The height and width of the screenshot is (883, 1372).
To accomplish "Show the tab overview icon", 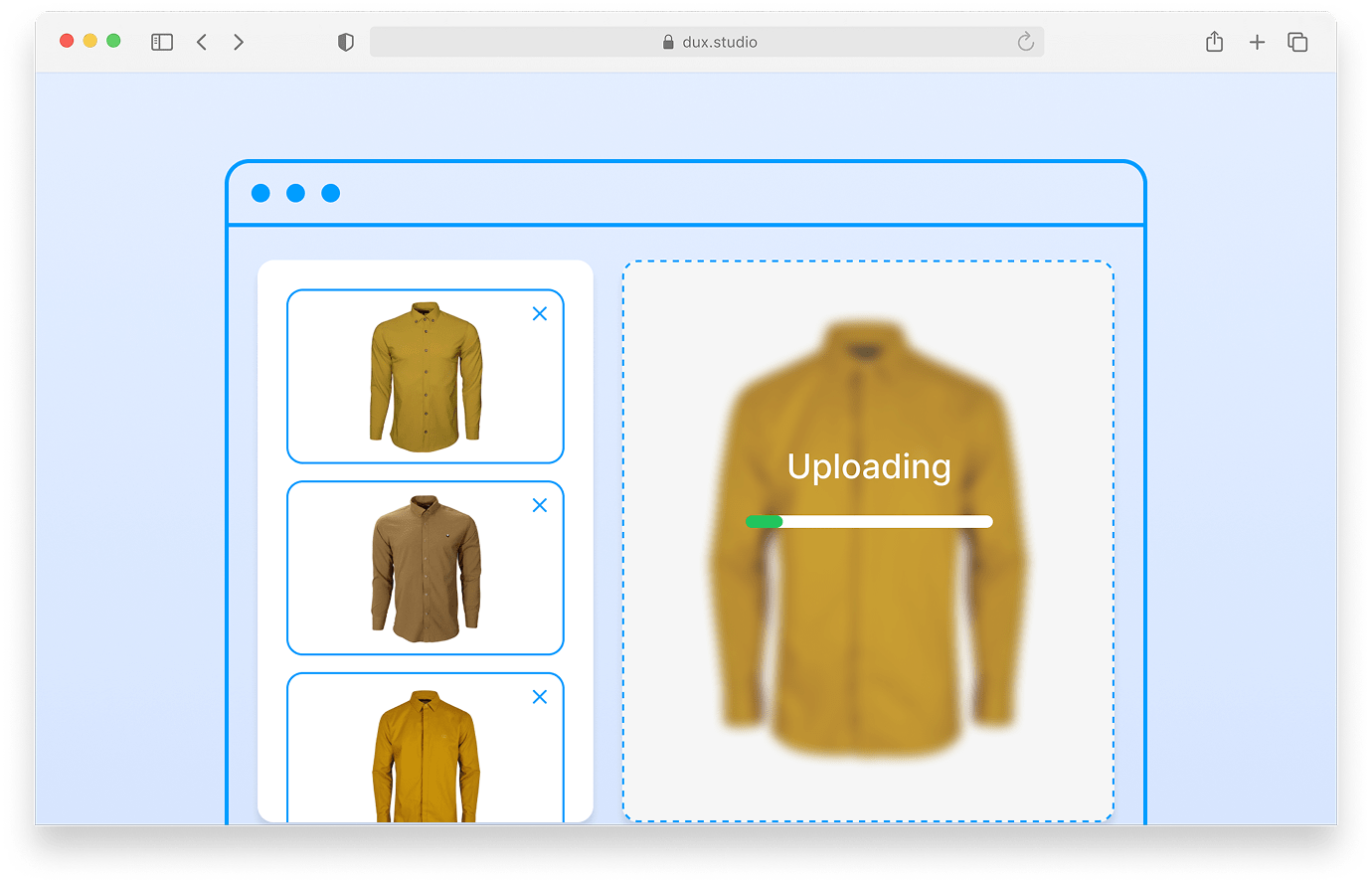I will pos(1297,42).
